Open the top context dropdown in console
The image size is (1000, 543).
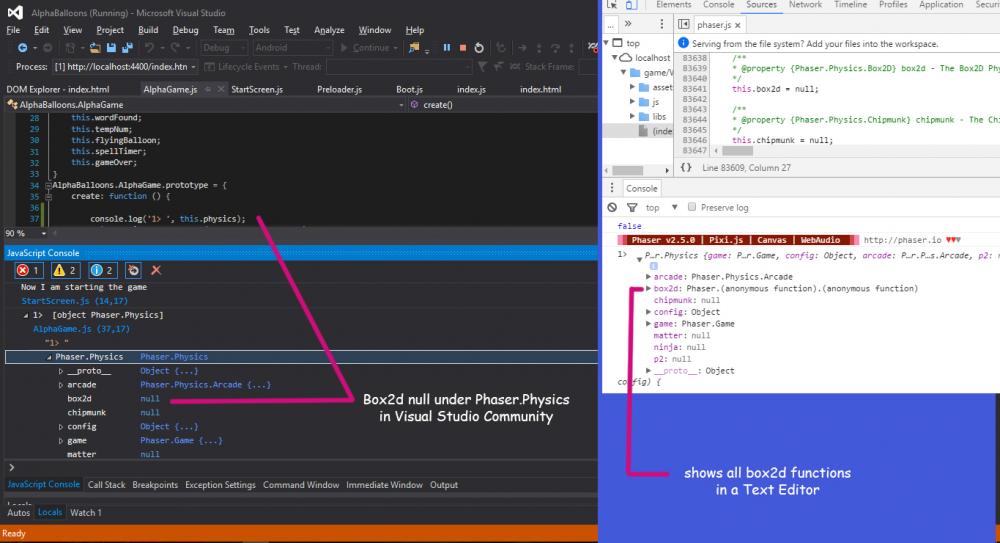click(x=661, y=207)
